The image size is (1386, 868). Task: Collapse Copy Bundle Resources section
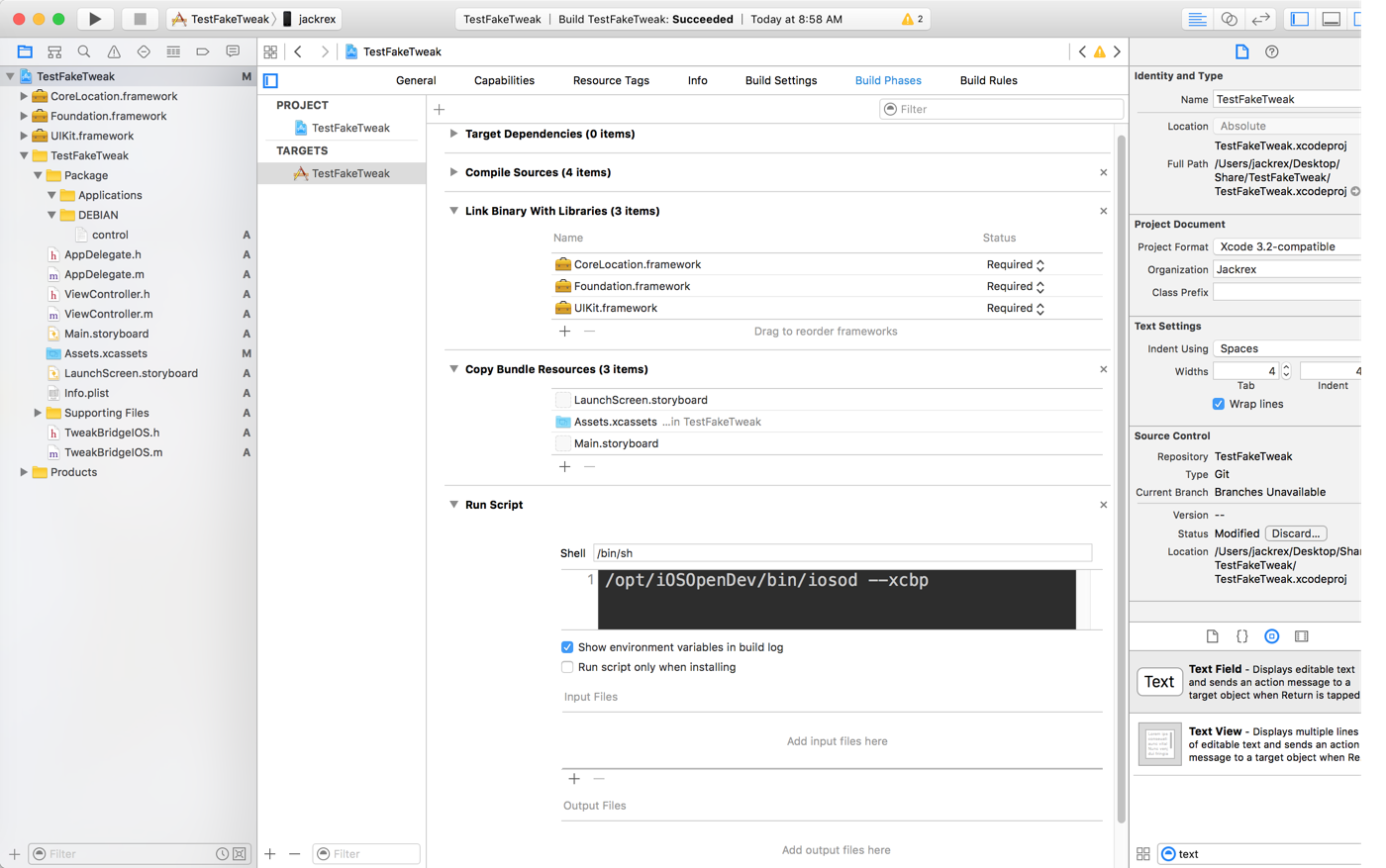coord(453,369)
